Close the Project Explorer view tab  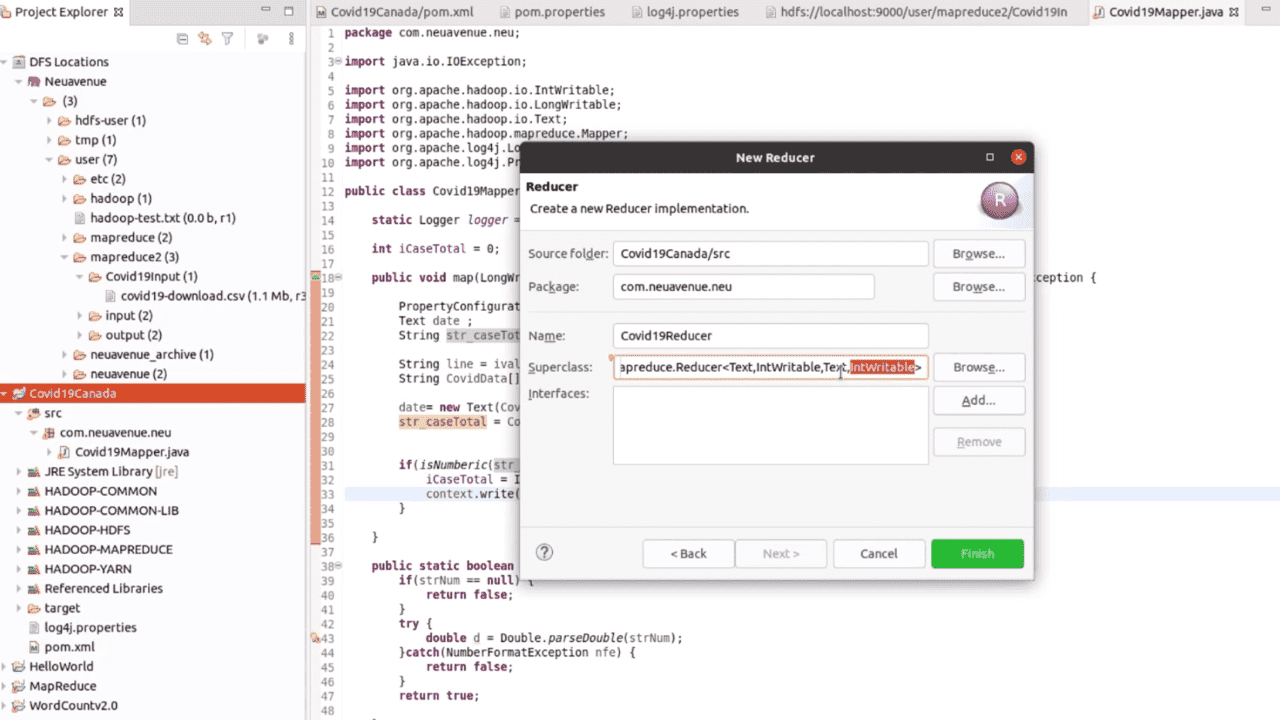point(120,12)
